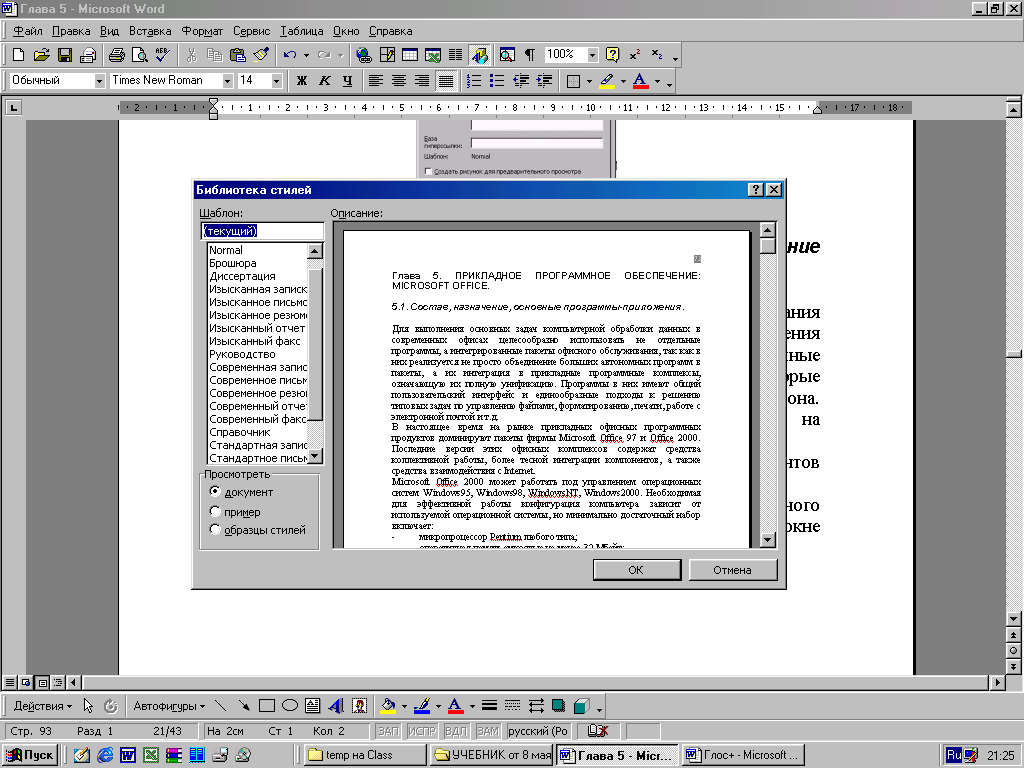The image size is (1024, 768).
Task: Click the Insert Hyperlink globe icon
Action: coord(364,55)
